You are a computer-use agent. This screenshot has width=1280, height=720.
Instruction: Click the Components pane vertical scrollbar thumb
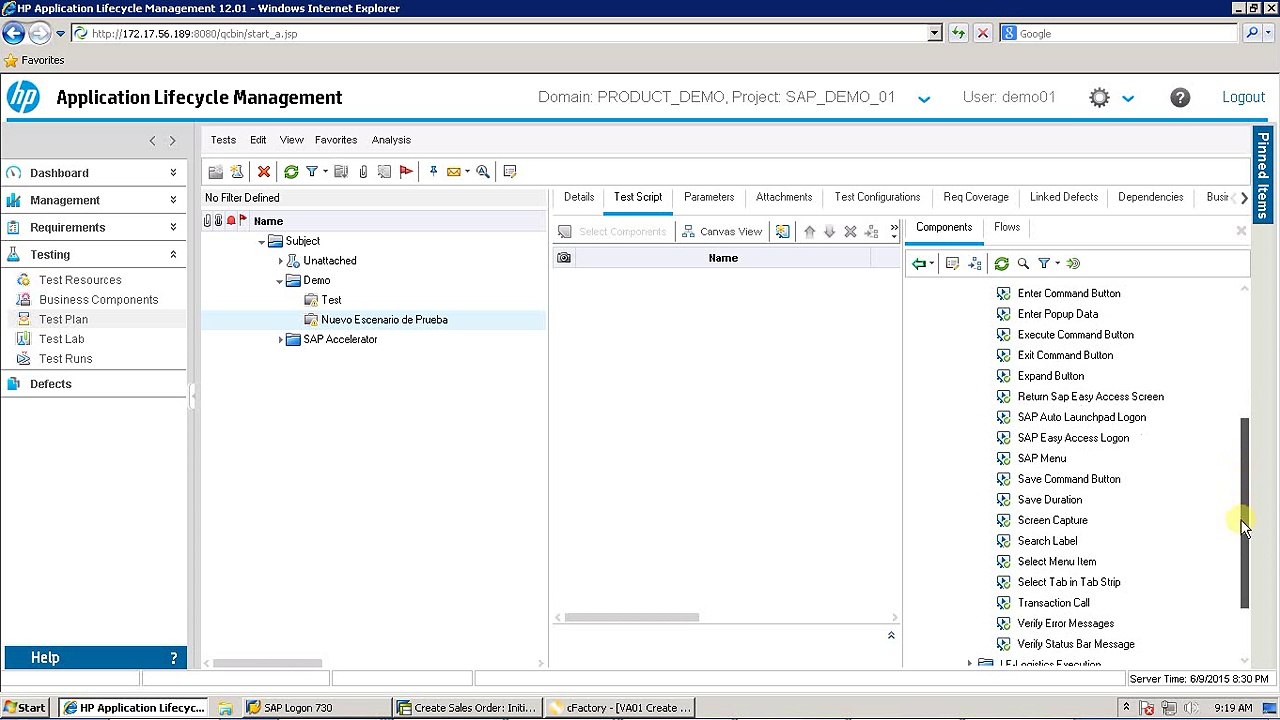point(1245,513)
